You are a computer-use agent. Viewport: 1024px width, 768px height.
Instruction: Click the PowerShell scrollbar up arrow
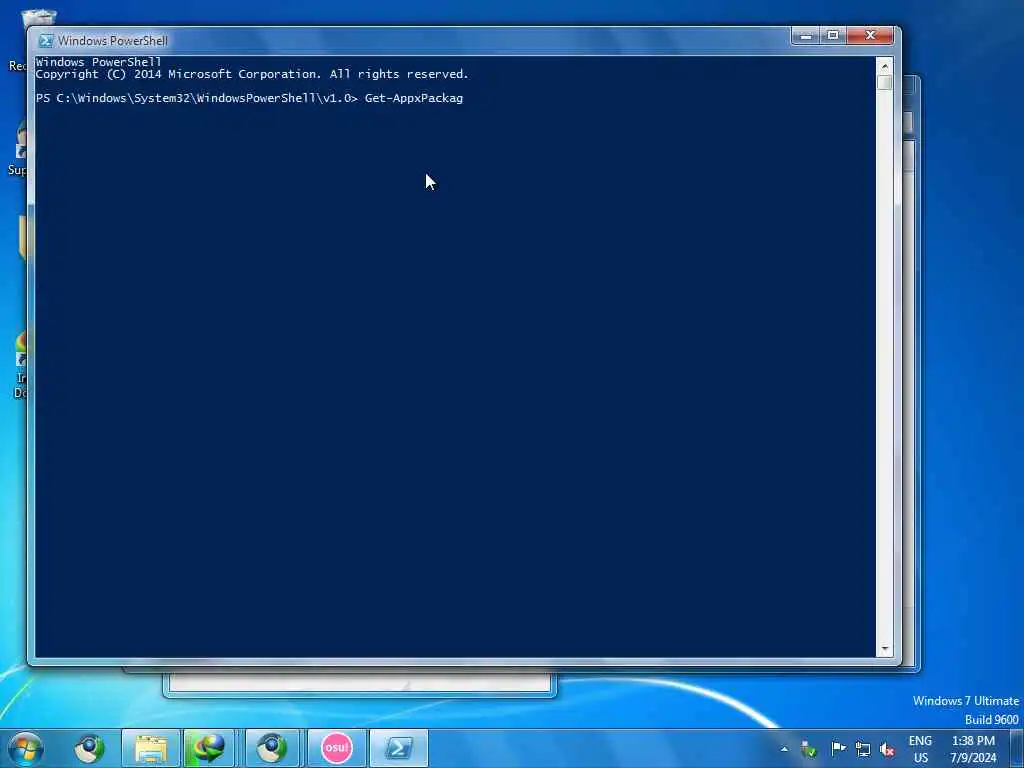point(885,66)
